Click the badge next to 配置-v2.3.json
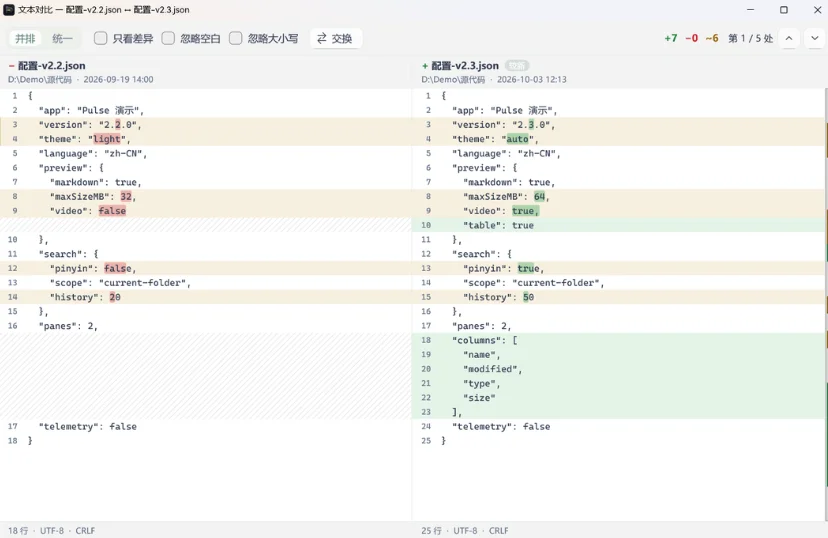Image resolution: width=828 pixels, height=538 pixels. (x=516, y=66)
